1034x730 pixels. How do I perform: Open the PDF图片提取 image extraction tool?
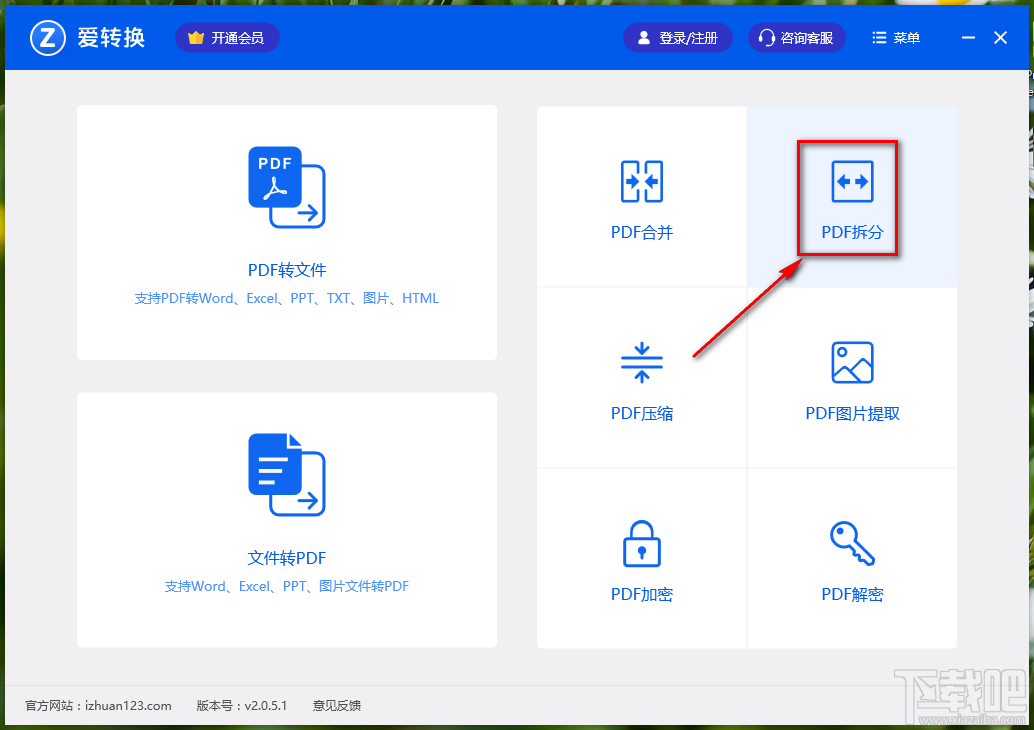pos(851,378)
